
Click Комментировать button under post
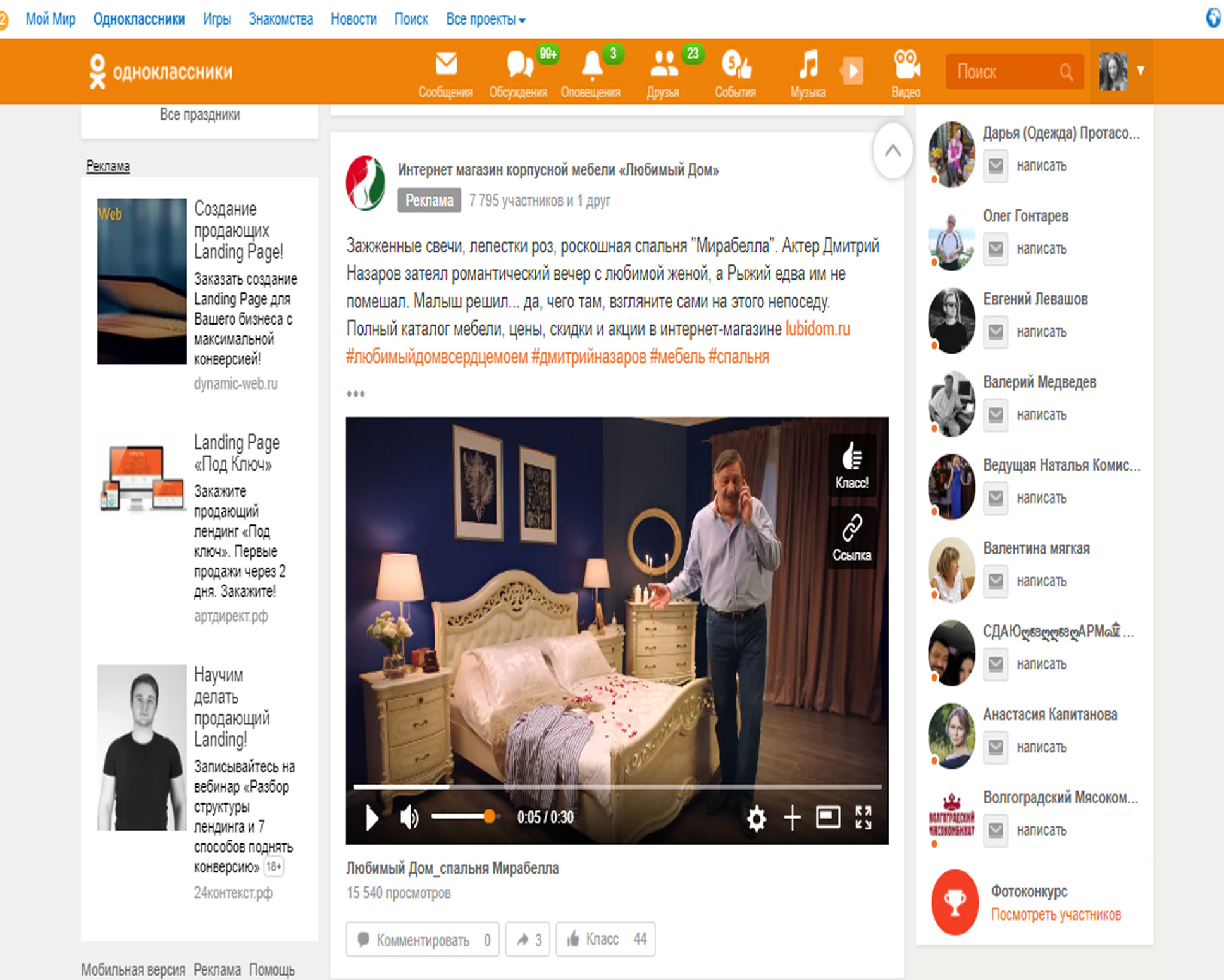pyautogui.click(x=423, y=940)
